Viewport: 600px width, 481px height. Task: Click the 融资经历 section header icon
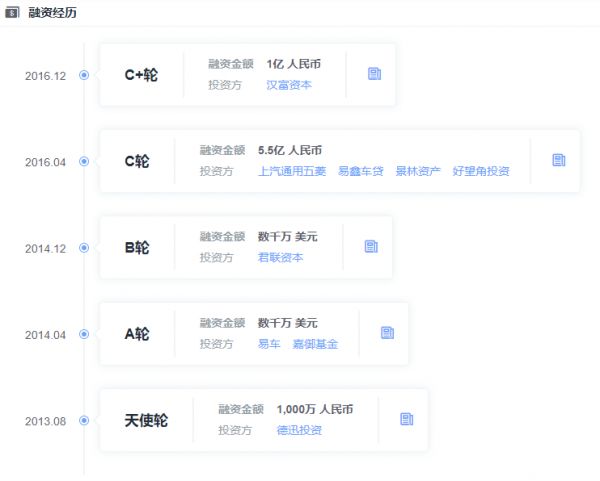point(12,13)
